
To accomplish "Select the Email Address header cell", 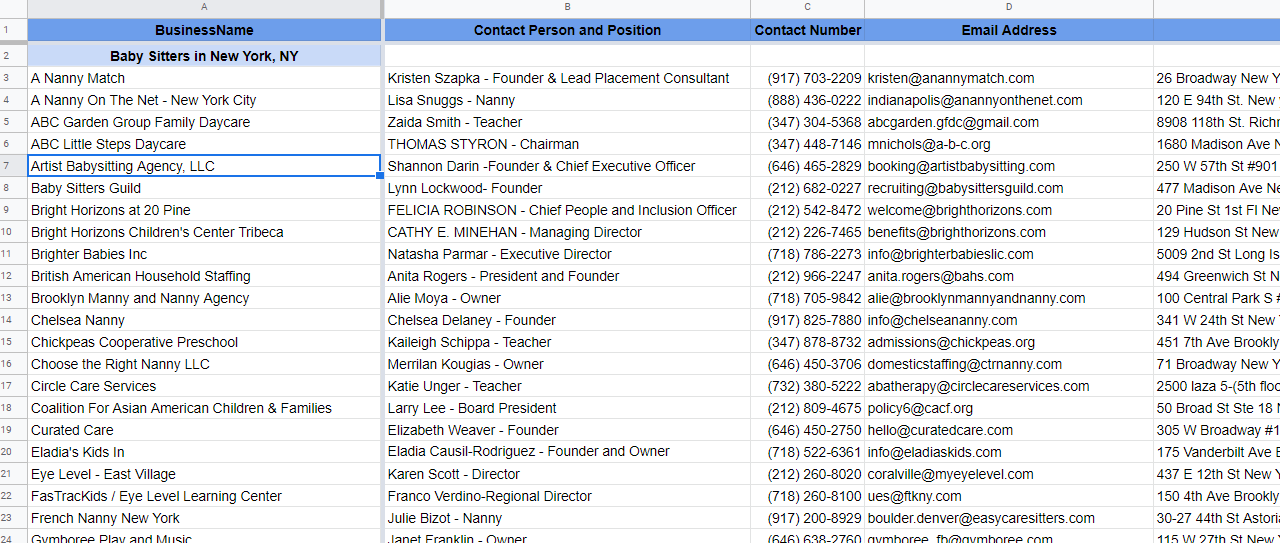I will click(x=1008, y=30).
